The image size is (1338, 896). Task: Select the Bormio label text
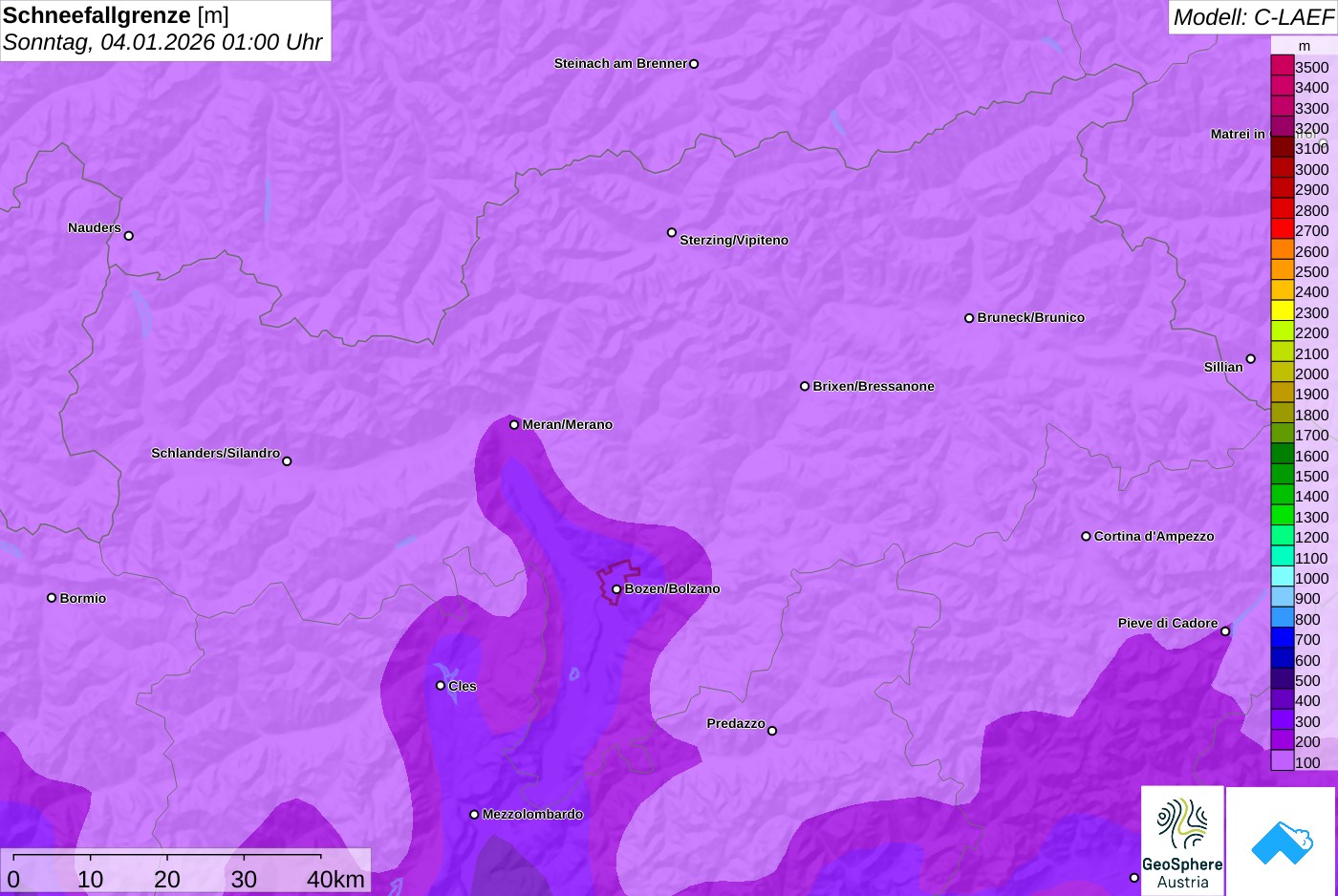point(83,599)
